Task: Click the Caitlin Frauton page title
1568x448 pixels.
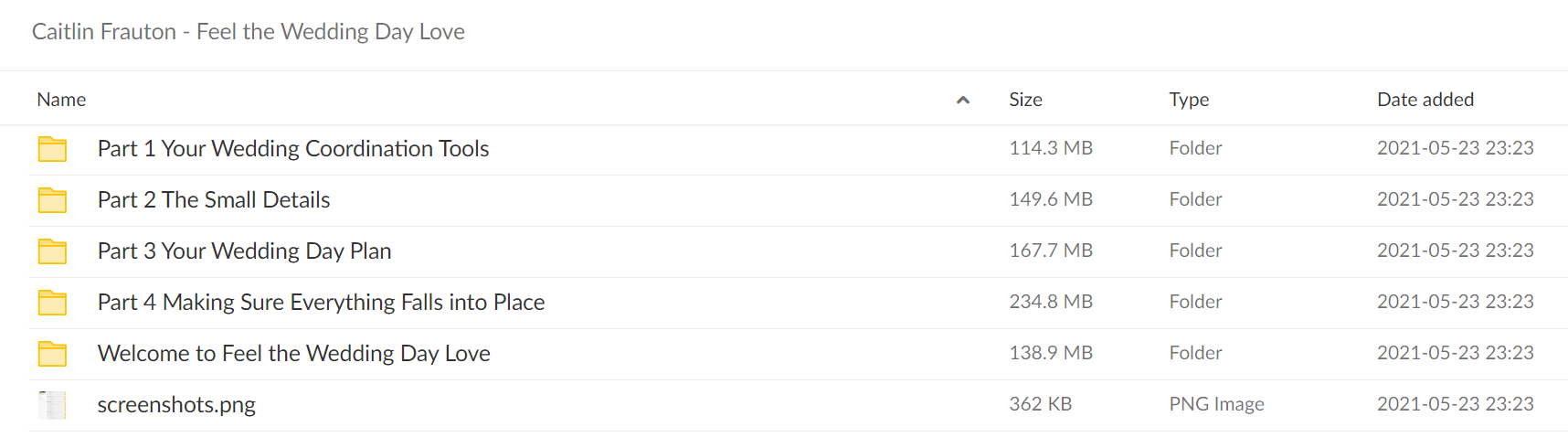Action: [x=249, y=32]
